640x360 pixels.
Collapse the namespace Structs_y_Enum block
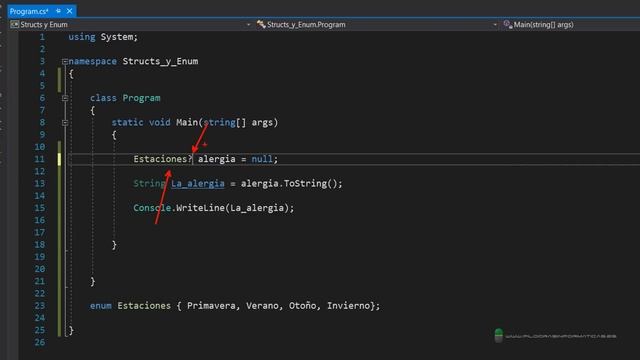65,62
